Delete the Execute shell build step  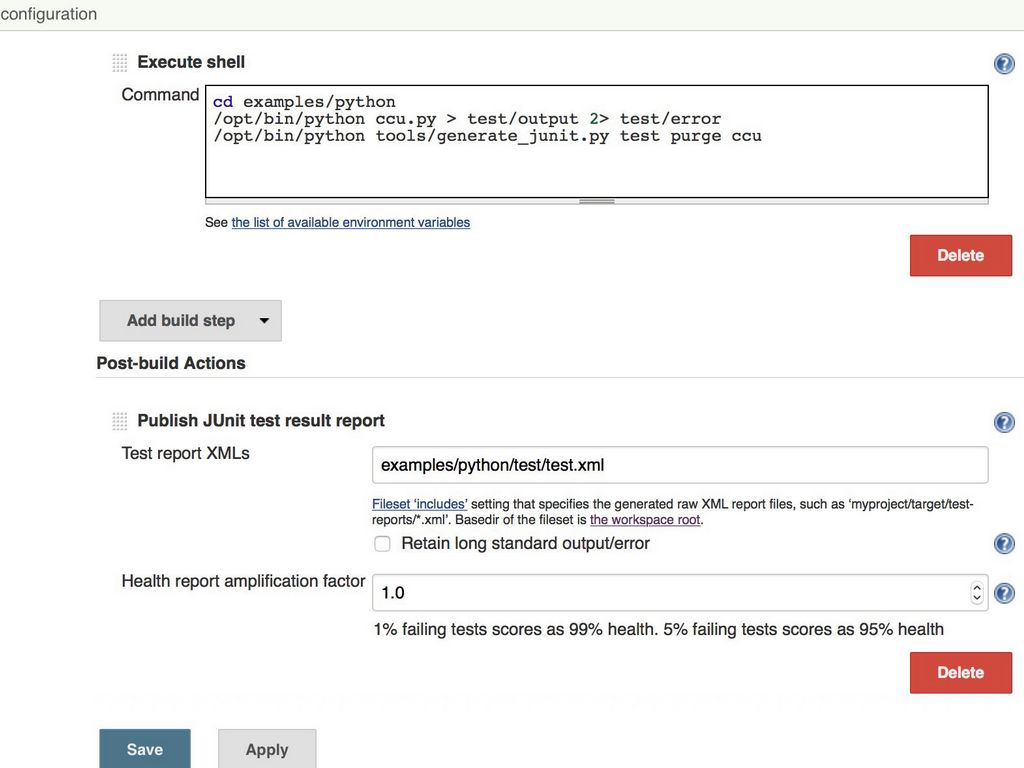pyautogui.click(x=960, y=255)
